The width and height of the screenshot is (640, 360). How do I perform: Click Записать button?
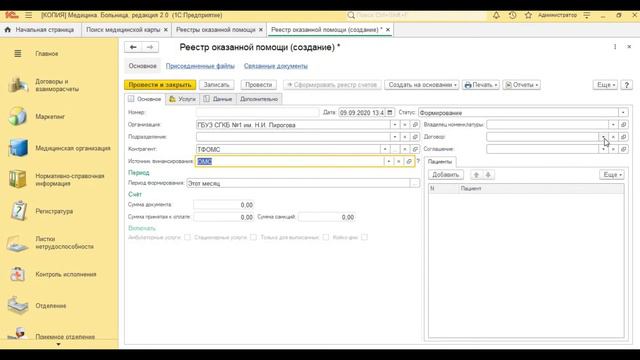[217, 85]
